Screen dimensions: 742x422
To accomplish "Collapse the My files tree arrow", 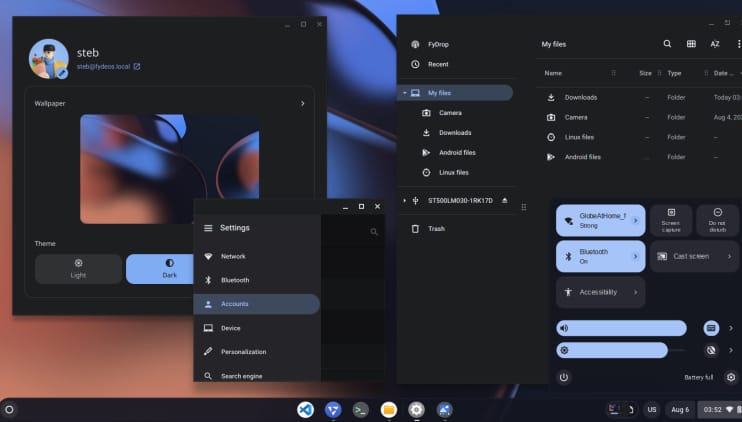I will [x=405, y=93].
